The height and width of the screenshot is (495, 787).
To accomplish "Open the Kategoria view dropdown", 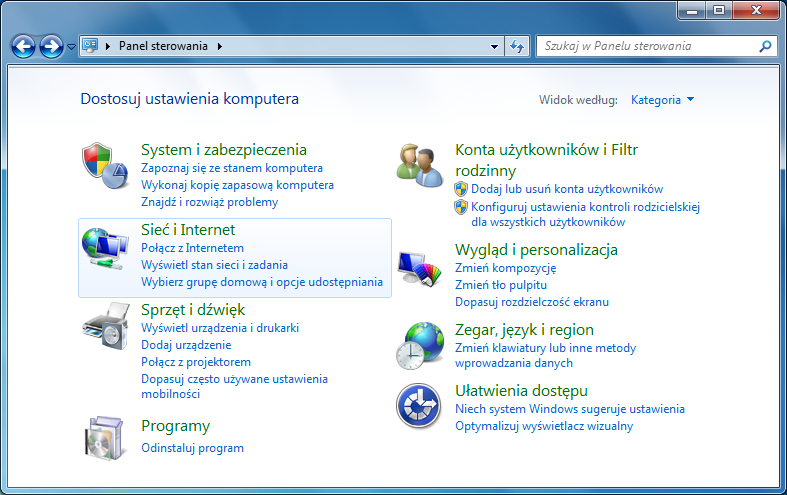I will point(662,100).
